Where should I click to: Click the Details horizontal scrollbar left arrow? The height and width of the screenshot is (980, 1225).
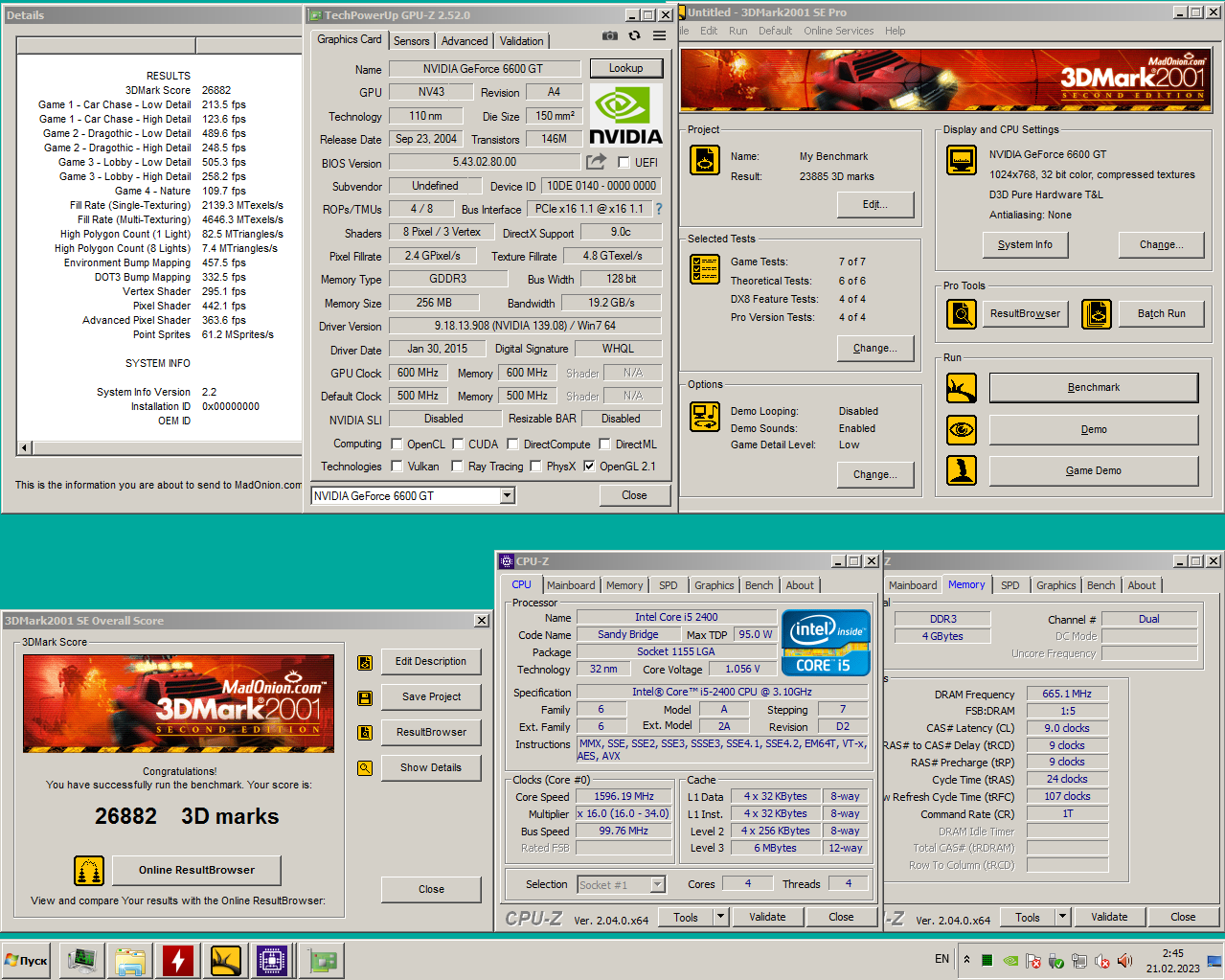pyautogui.click(x=25, y=446)
